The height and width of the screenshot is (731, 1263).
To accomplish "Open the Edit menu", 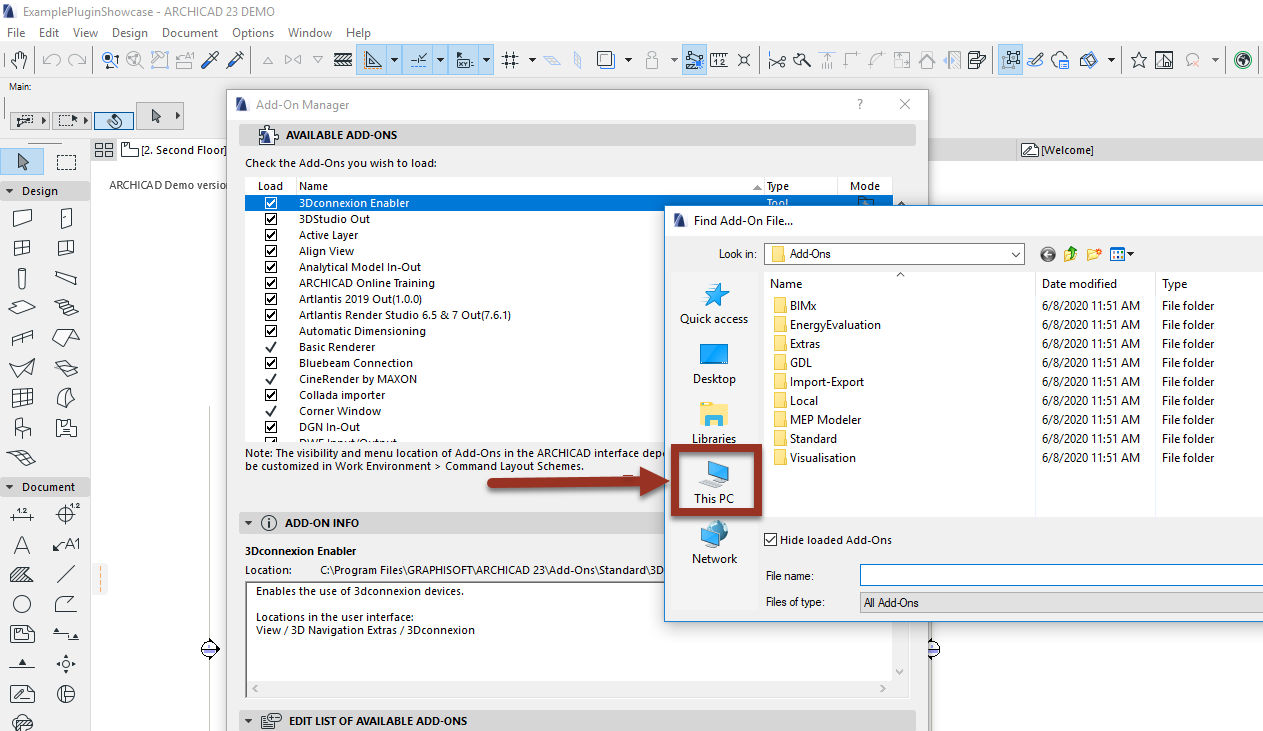I will [49, 33].
